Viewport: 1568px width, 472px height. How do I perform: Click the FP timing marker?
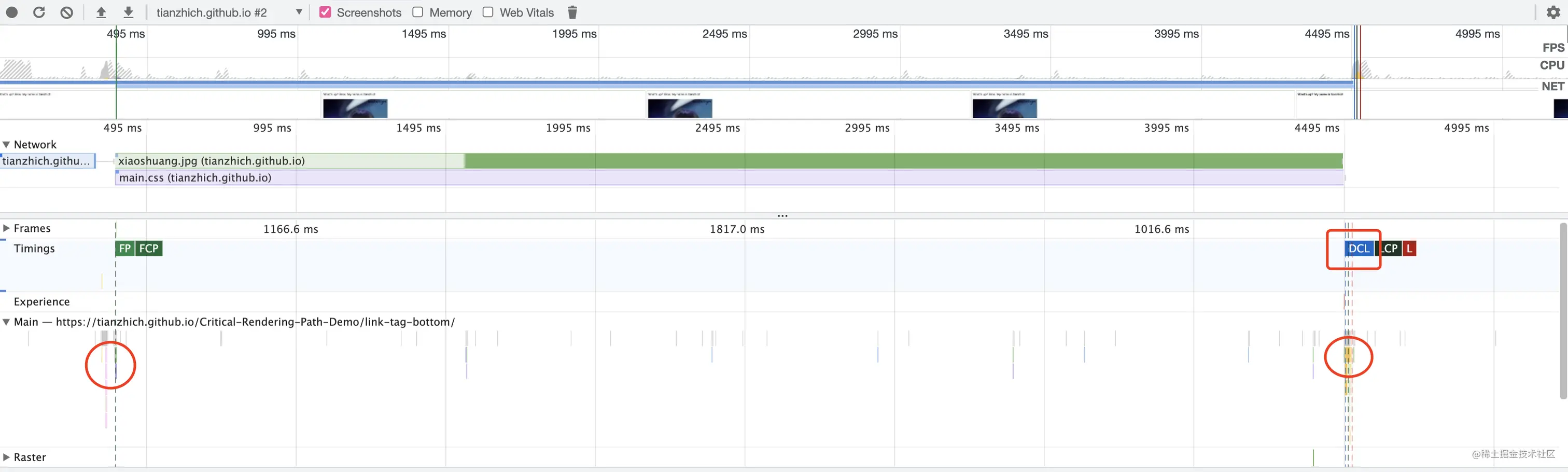click(x=125, y=248)
